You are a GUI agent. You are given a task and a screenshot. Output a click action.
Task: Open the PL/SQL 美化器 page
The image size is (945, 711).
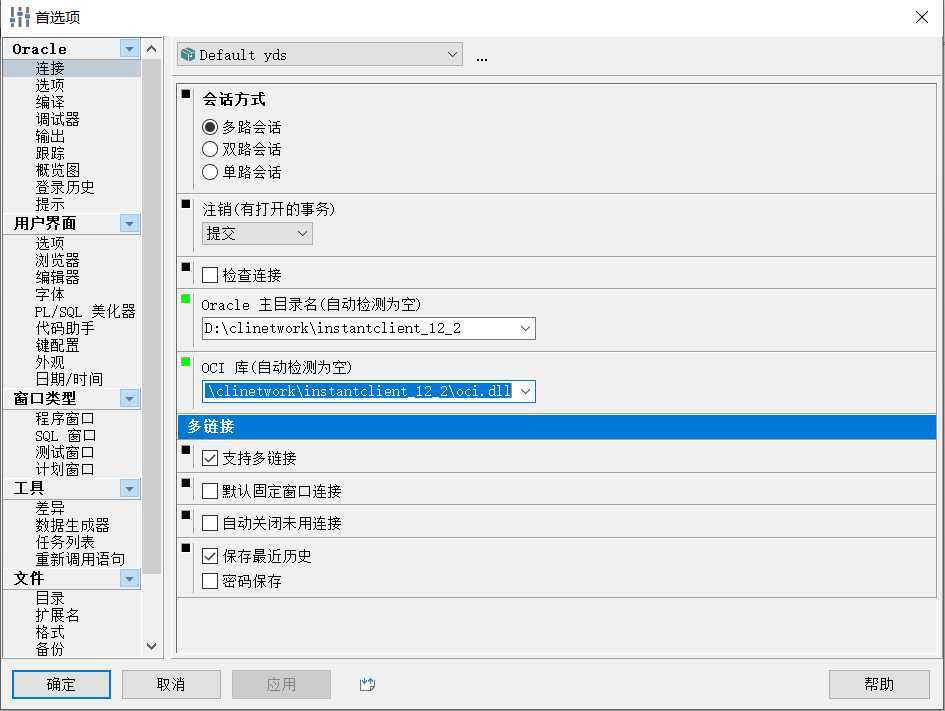point(85,312)
